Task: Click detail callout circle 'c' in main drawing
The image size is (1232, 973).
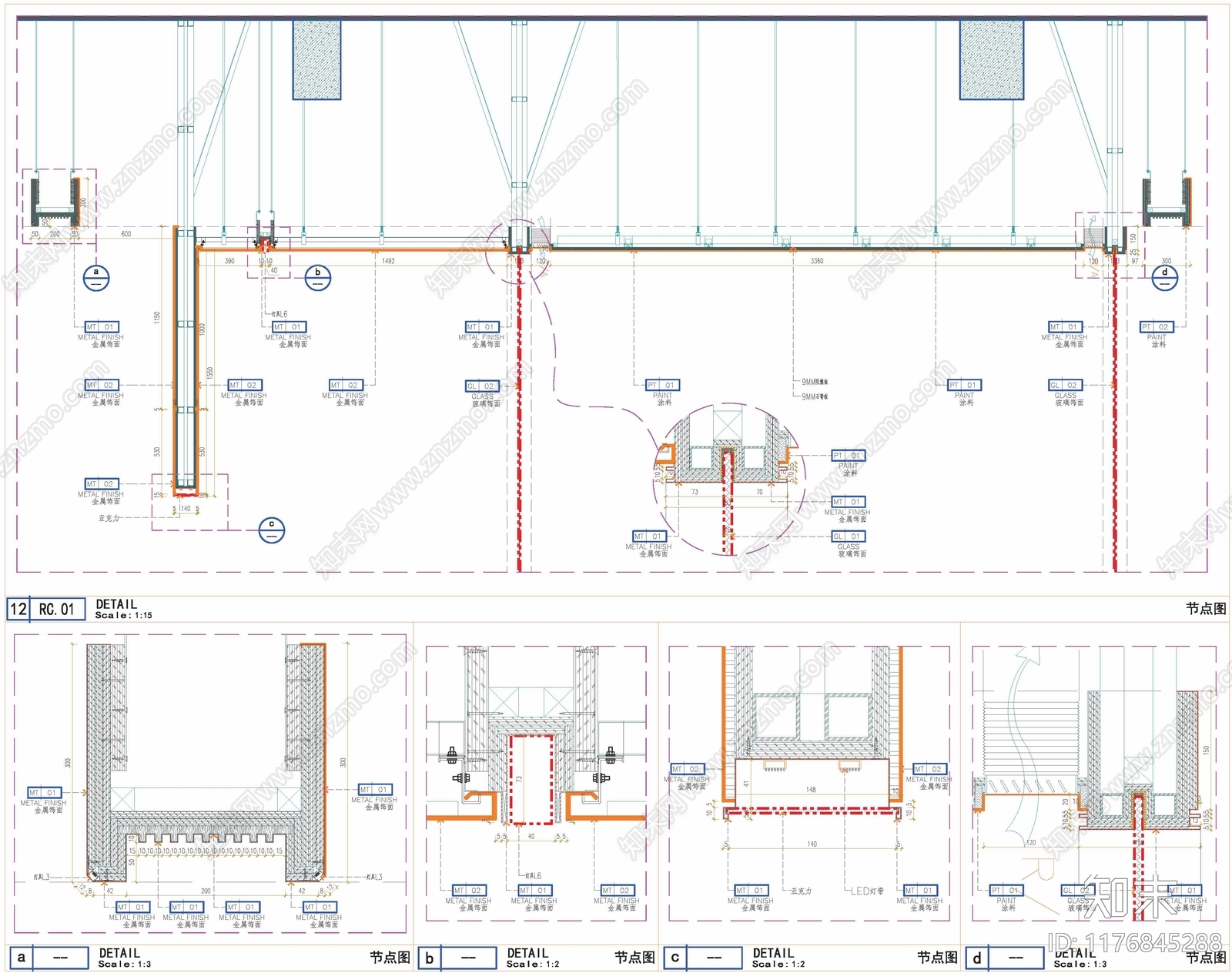Action: [271, 530]
